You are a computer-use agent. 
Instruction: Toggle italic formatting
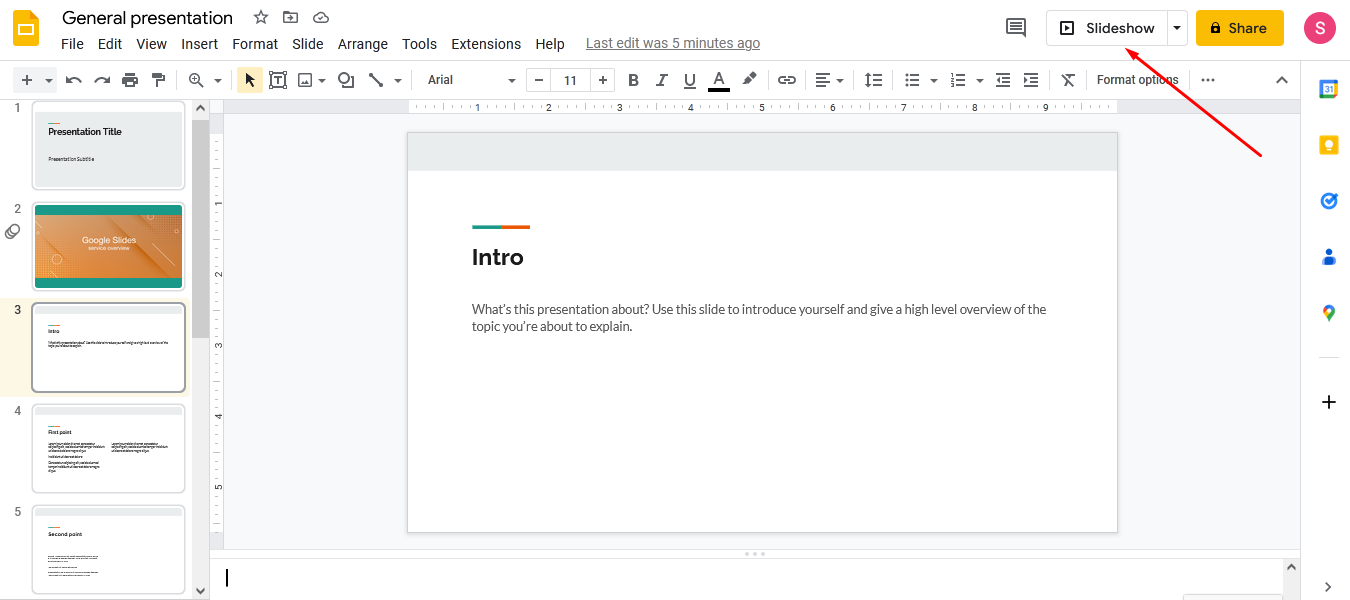tap(661, 79)
